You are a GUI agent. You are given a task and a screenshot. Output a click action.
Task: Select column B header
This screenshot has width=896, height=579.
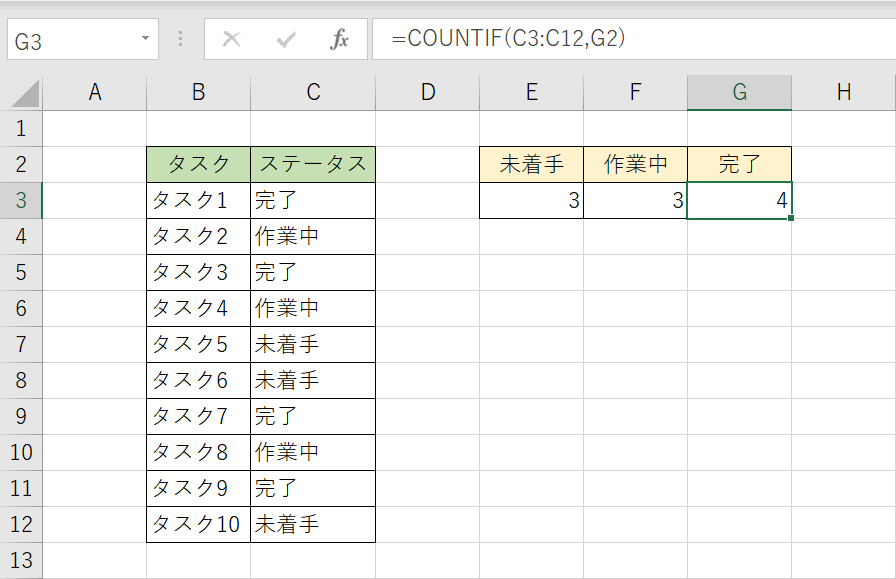click(198, 93)
